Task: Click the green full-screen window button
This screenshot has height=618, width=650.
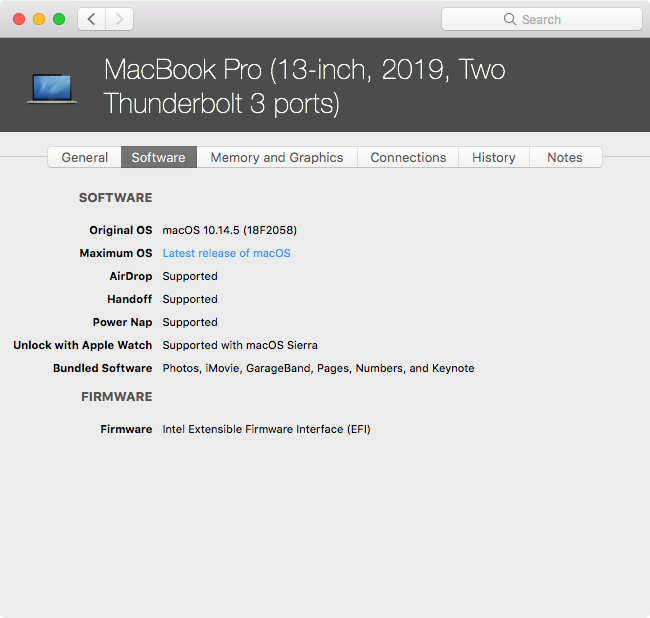Action: pyautogui.click(x=59, y=19)
